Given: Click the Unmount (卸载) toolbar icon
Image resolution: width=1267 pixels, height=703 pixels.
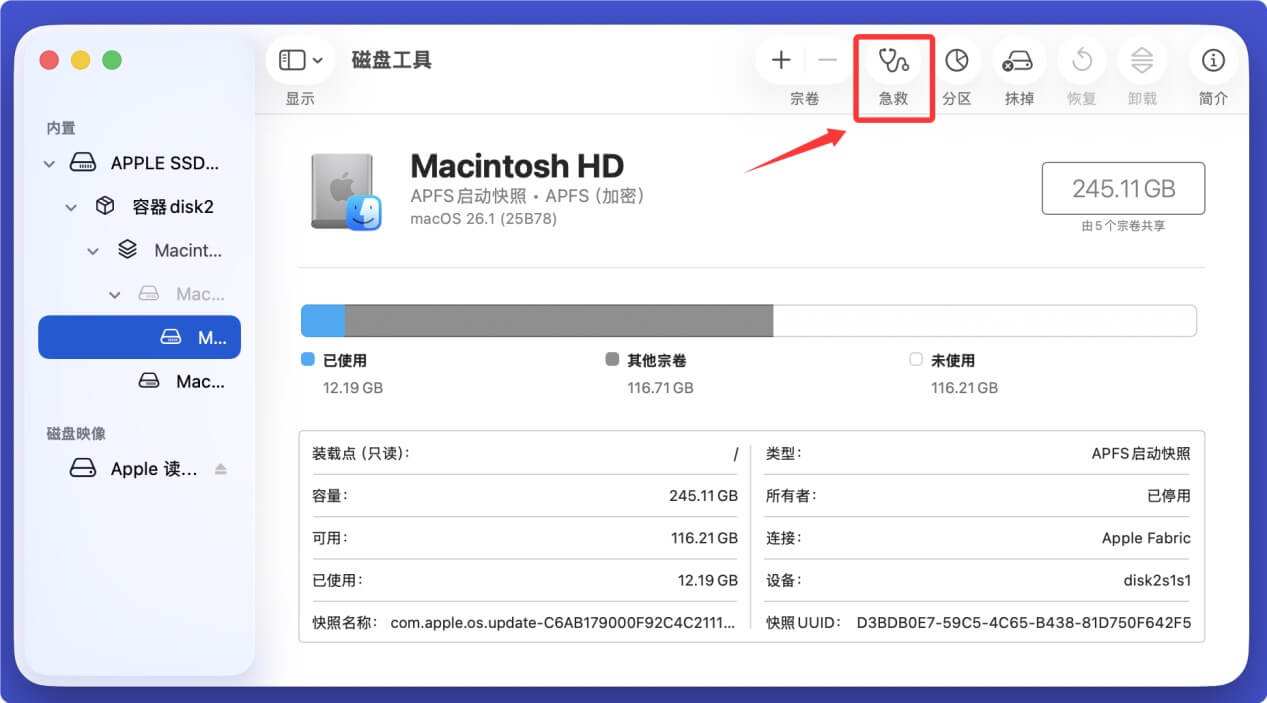Looking at the screenshot, I should coord(1142,60).
